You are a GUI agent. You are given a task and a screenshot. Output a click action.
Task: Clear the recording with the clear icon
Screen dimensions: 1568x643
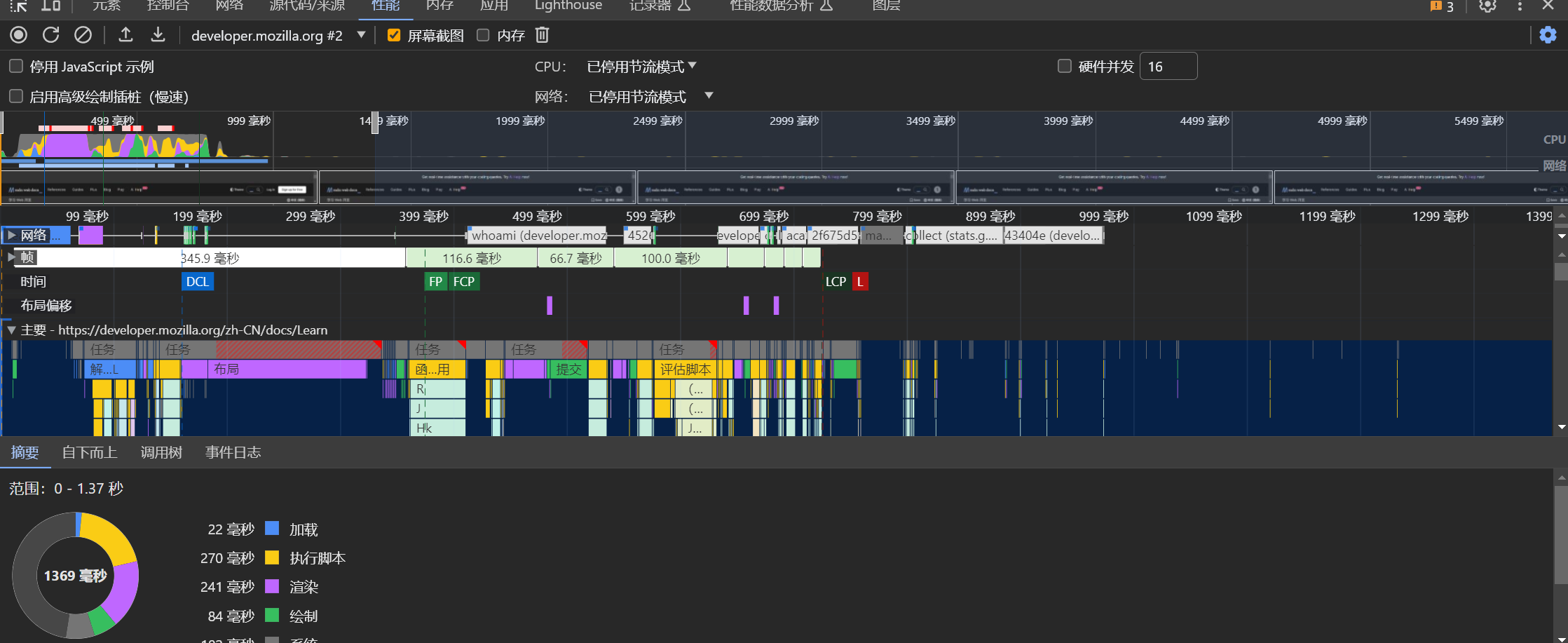click(x=83, y=35)
